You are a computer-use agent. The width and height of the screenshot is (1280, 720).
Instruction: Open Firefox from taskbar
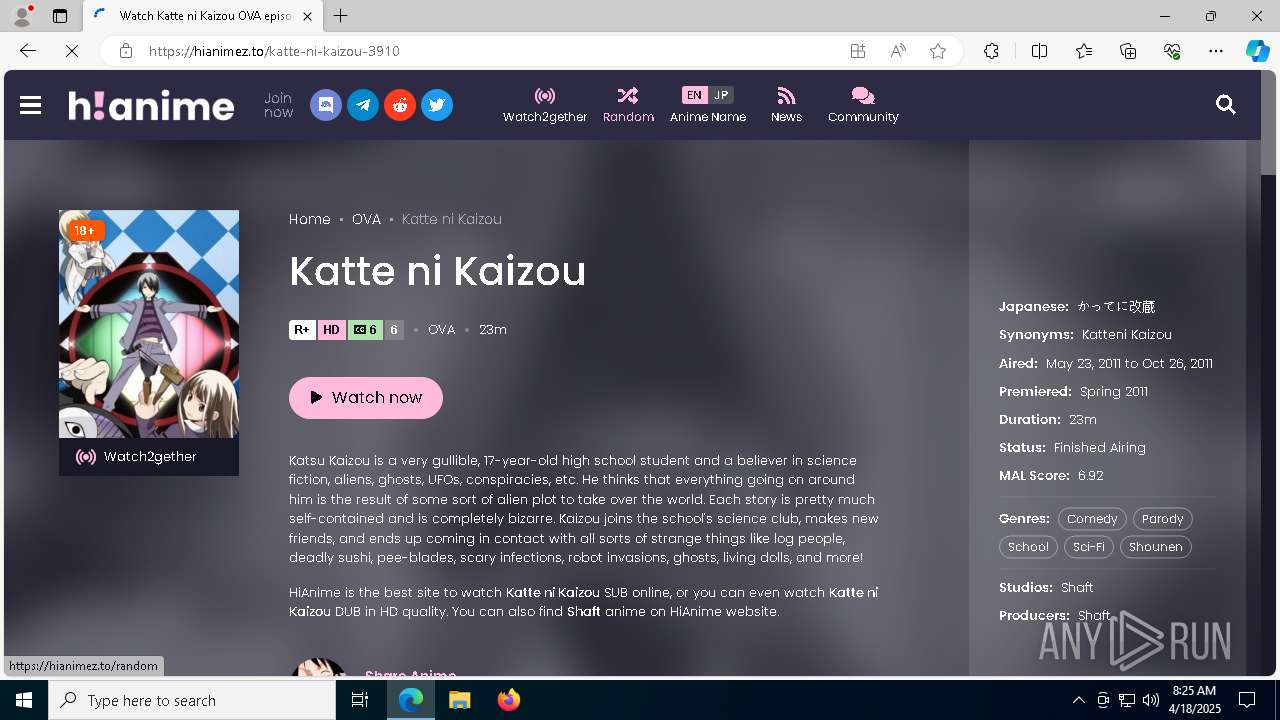508,700
